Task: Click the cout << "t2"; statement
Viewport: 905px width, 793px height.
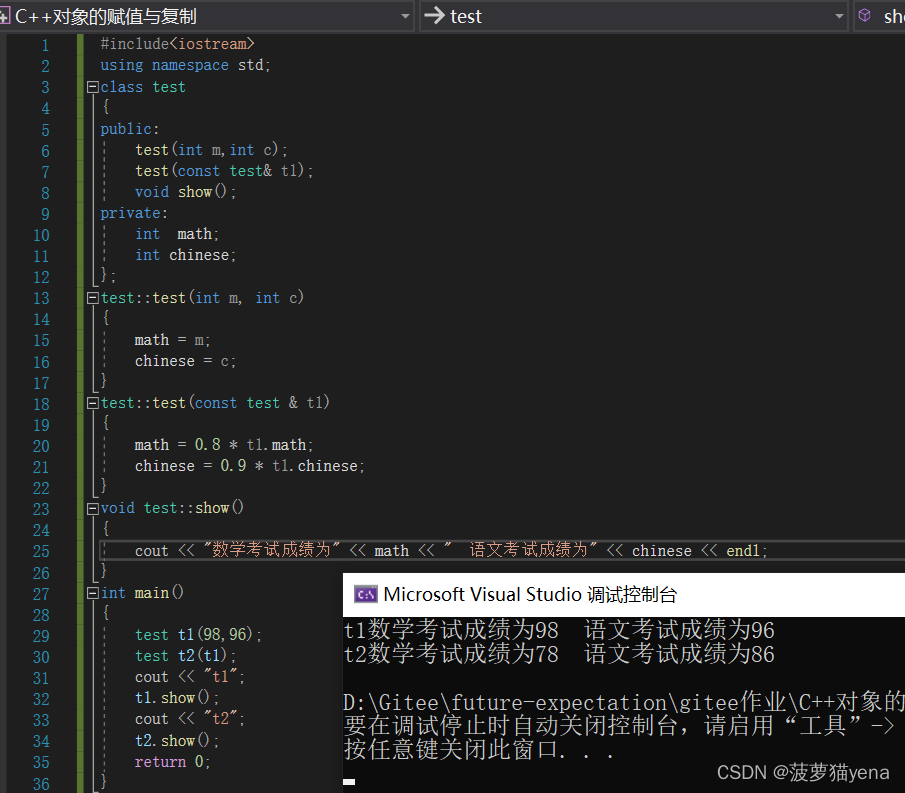Action: click(x=189, y=719)
